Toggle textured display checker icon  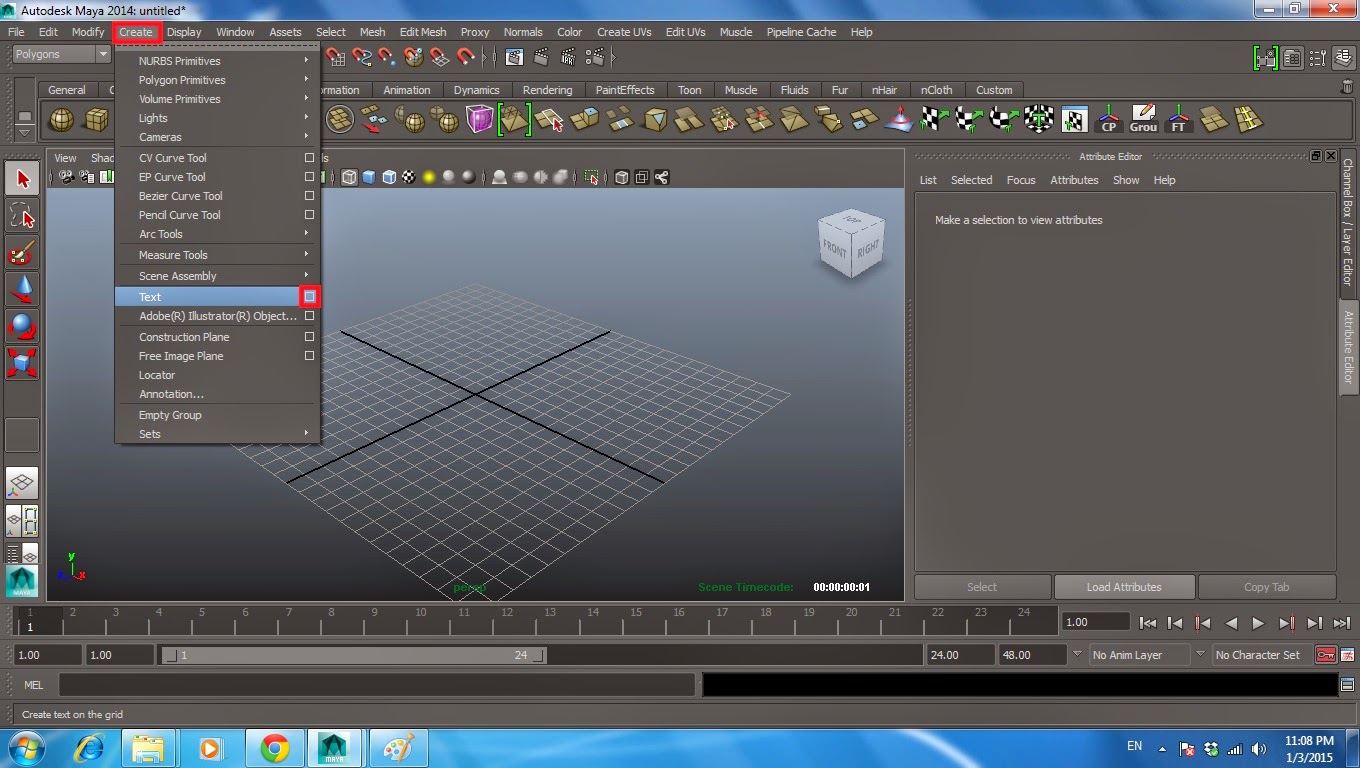pyautogui.click(x=409, y=177)
